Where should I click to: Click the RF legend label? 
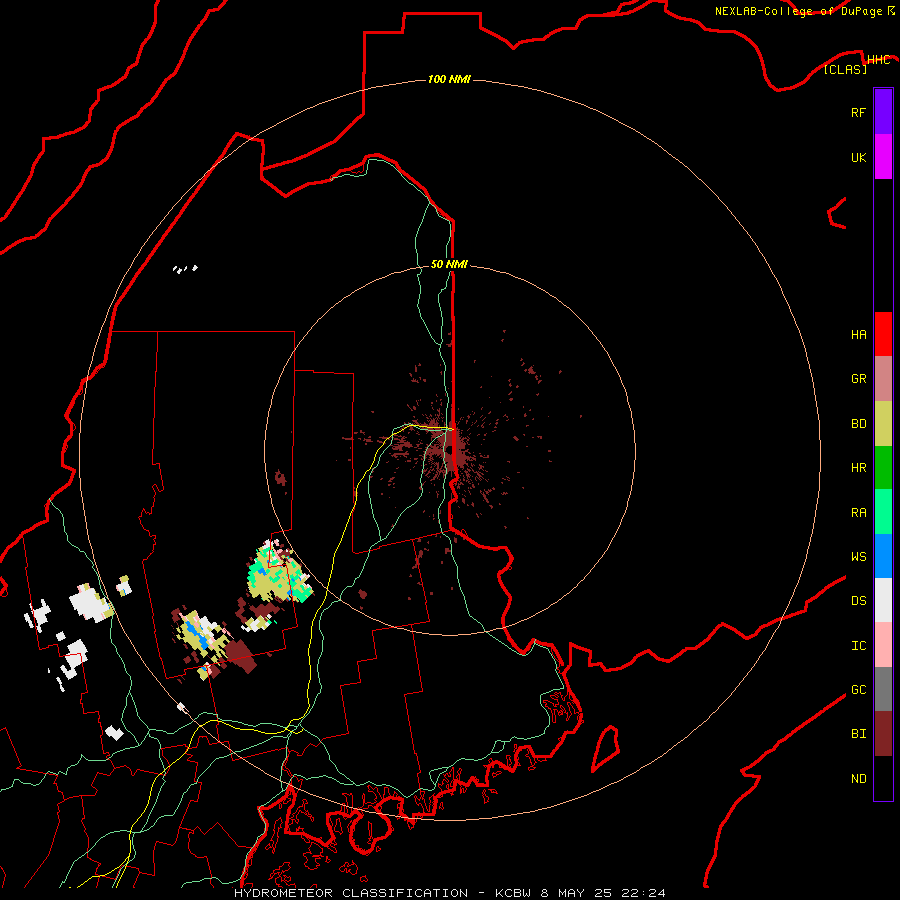coord(858,112)
